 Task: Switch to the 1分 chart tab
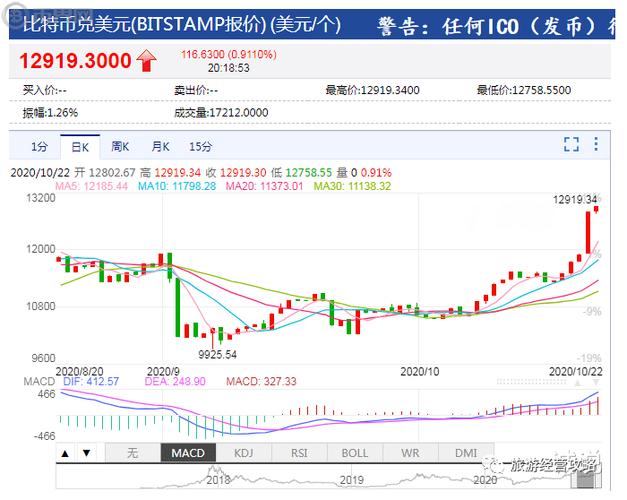coord(39,147)
